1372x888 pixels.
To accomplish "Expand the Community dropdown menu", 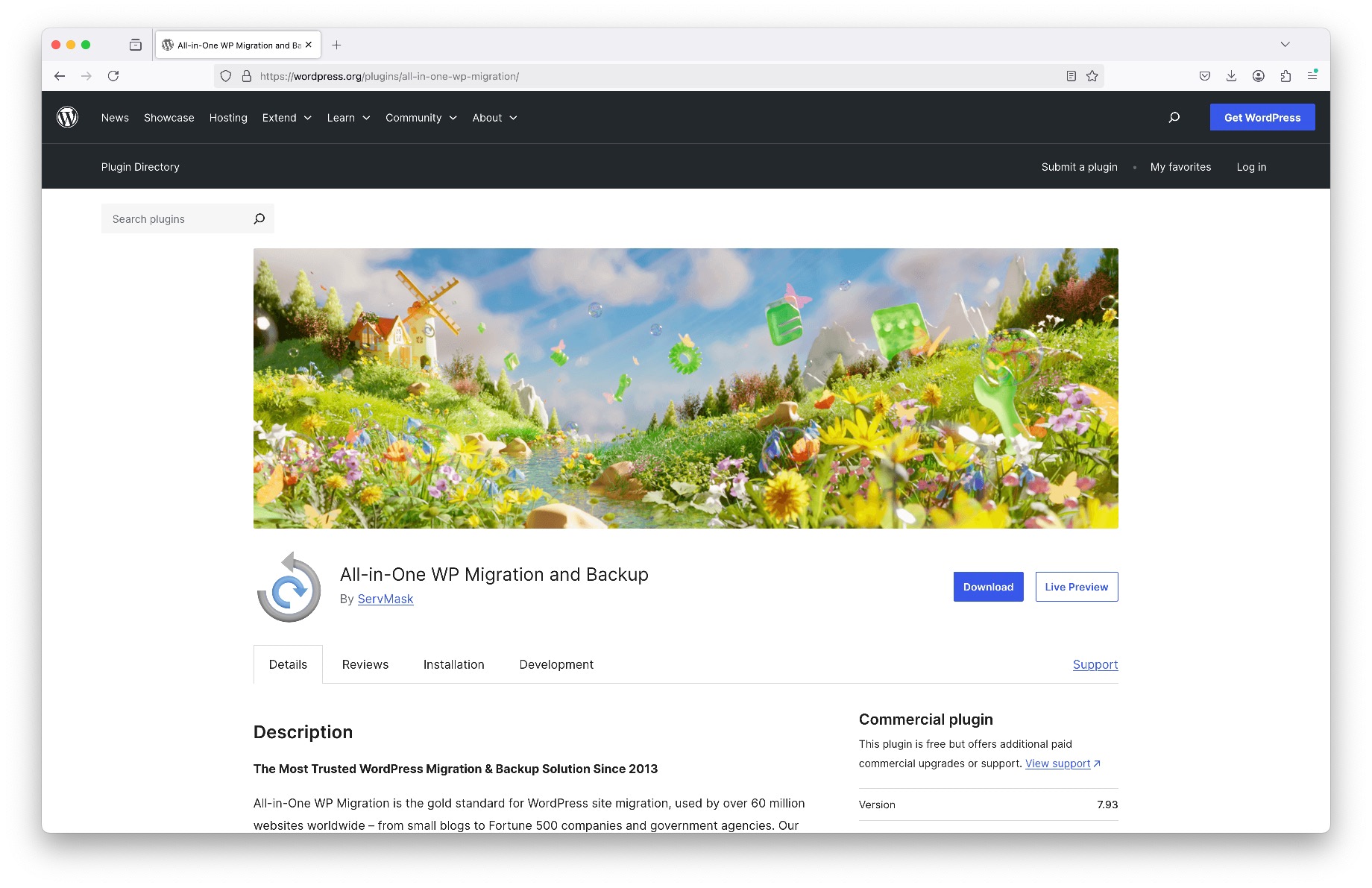I will pyautogui.click(x=421, y=118).
